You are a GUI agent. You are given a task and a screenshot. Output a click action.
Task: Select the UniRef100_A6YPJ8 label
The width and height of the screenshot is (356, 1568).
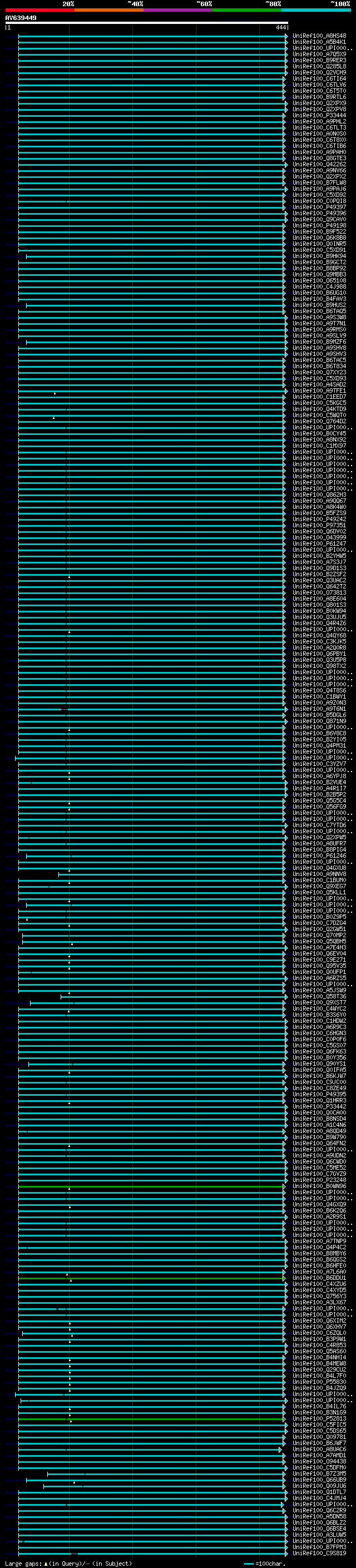click(x=319, y=776)
